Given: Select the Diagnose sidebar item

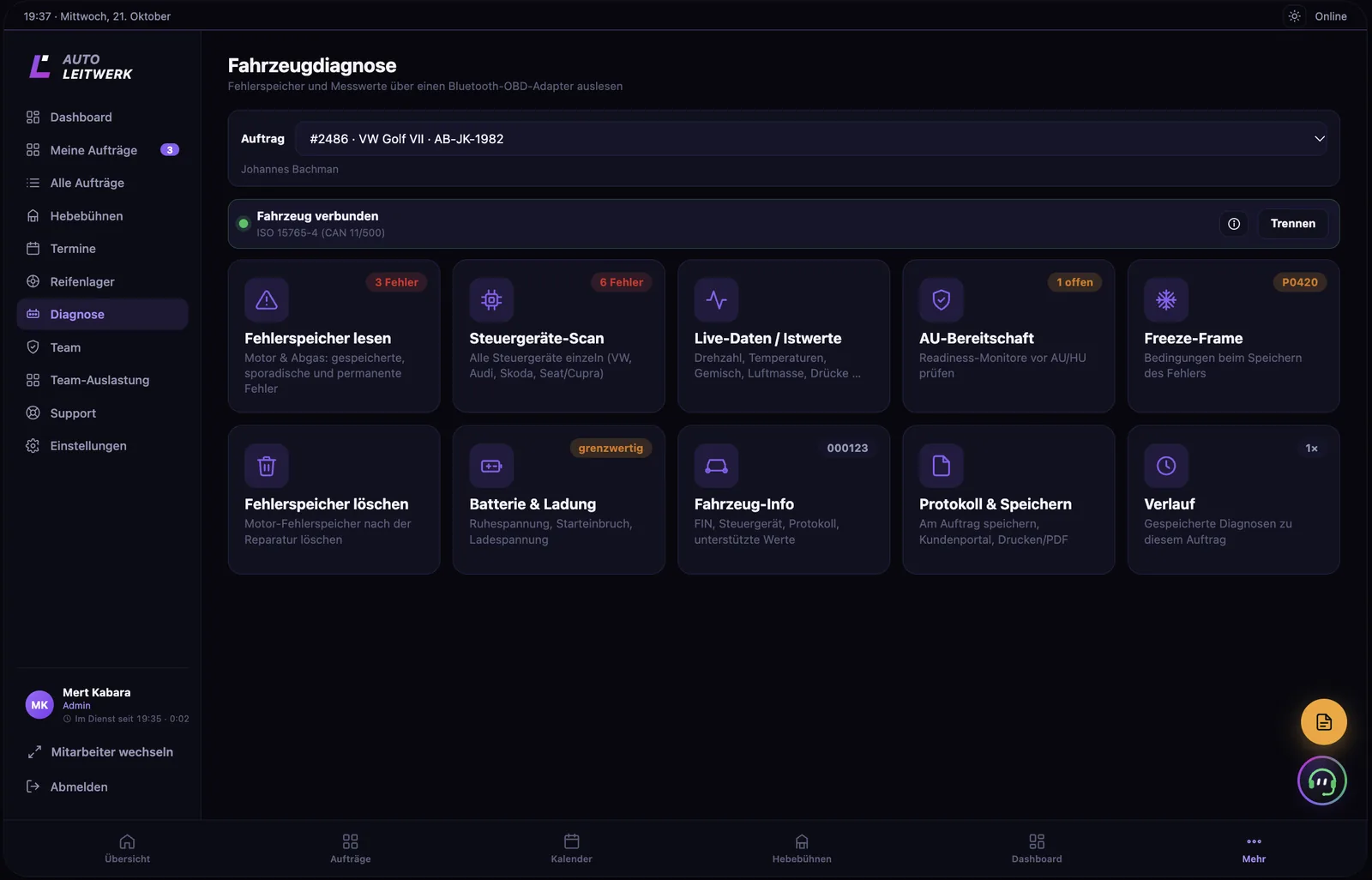Looking at the screenshot, I should 102,314.
